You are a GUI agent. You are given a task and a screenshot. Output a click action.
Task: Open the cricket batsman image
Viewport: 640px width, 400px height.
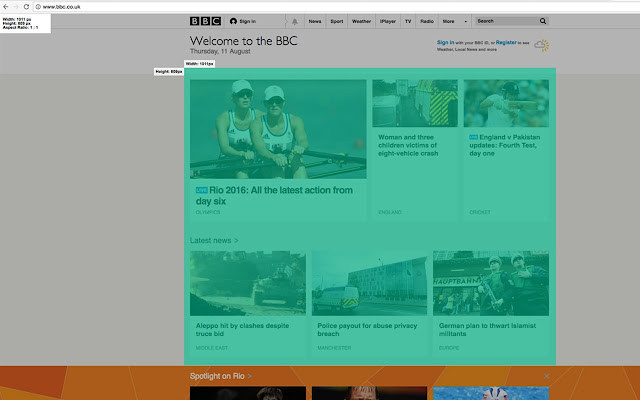(506, 103)
